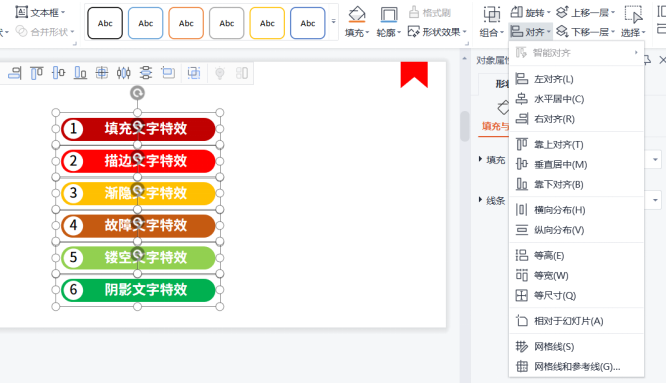Select the 描边文字特效 shape
The height and width of the screenshot is (384, 667).
pos(138,161)
